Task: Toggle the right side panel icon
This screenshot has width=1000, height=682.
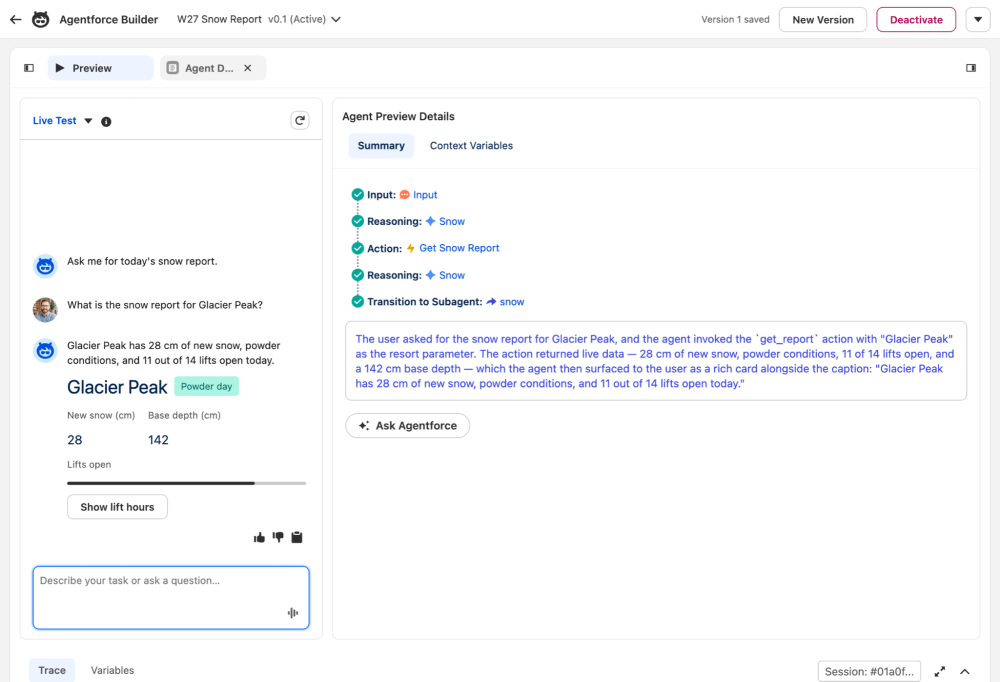Action: point(971,68)
